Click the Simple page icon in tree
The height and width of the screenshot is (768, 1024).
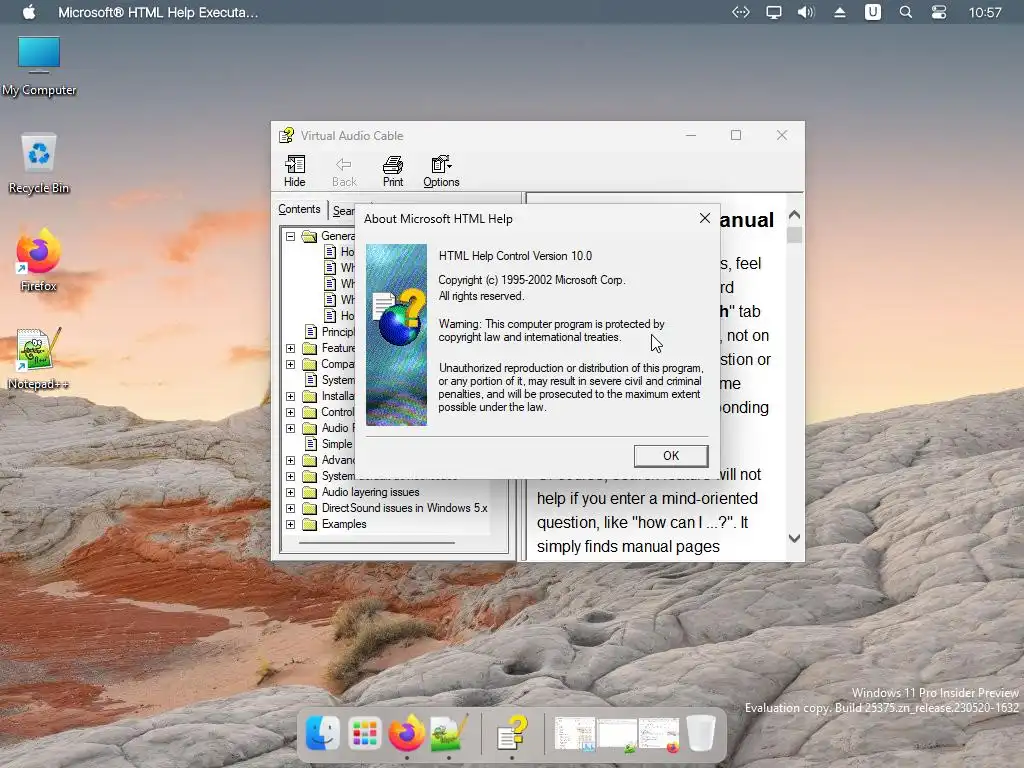click(x=312, y=444)
